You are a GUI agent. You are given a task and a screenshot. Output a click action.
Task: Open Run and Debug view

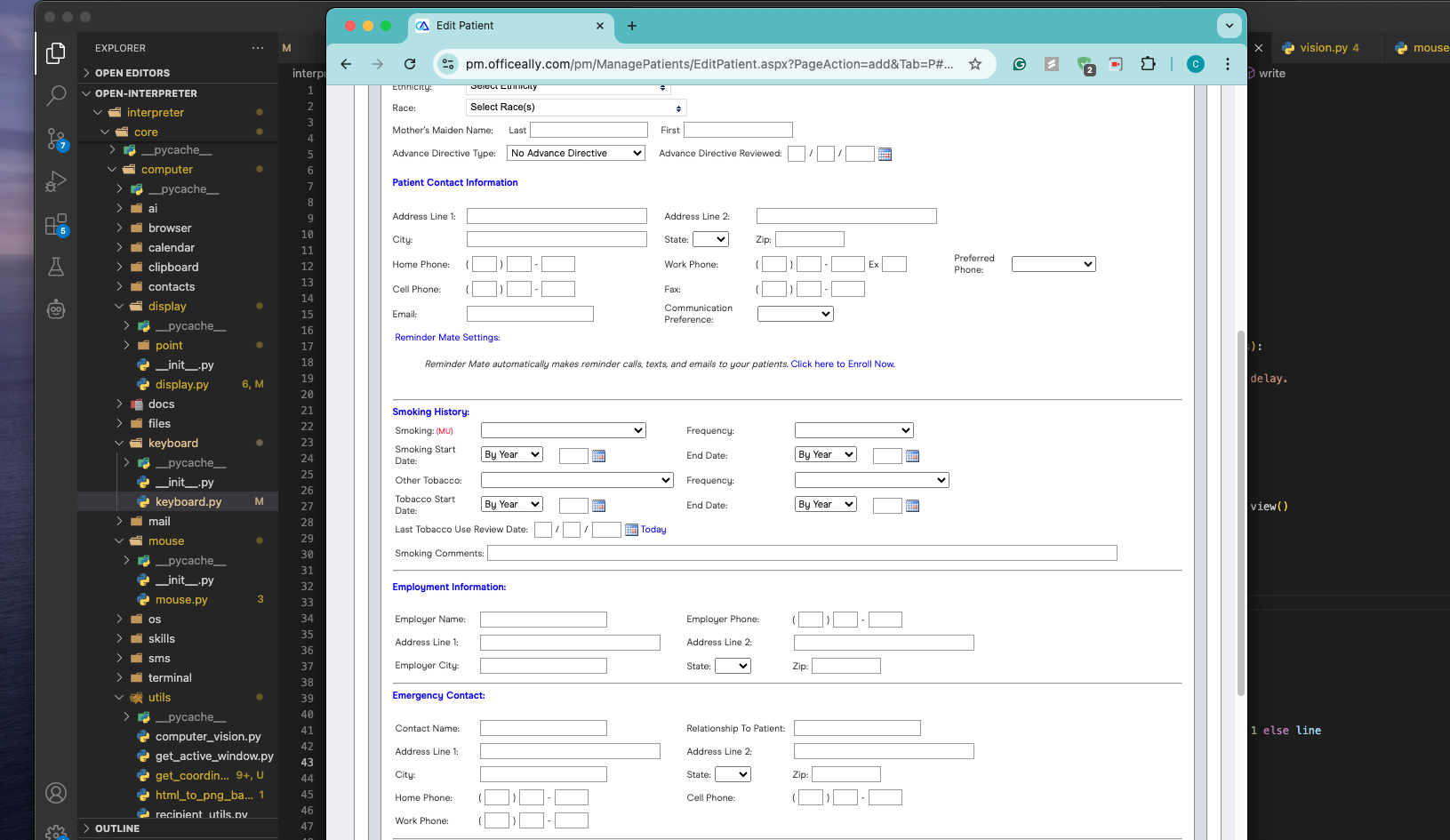[56, 181]
